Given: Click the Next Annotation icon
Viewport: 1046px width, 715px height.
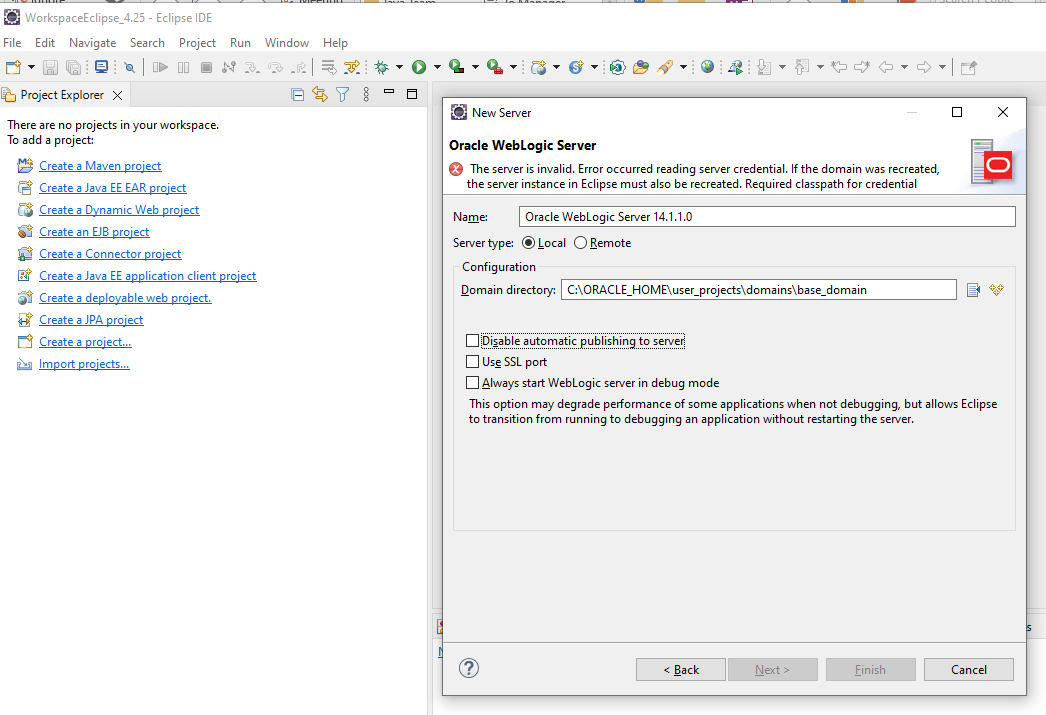Looking at the screenshot, I should coord(764,67).
